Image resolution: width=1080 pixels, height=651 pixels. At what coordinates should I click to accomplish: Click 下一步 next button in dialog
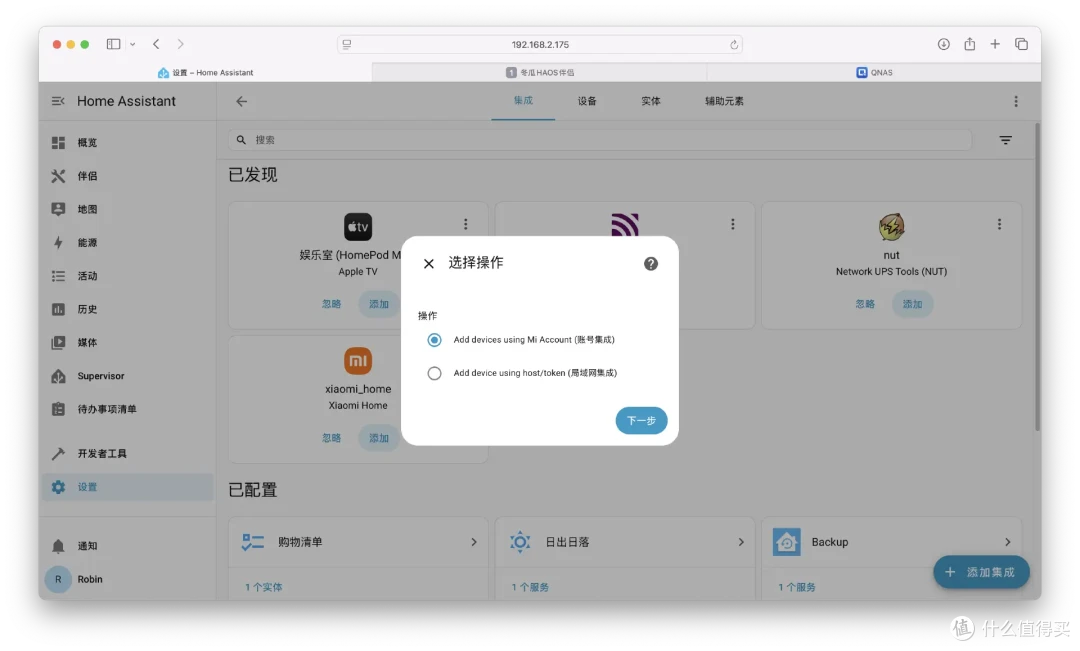(641, 421)
